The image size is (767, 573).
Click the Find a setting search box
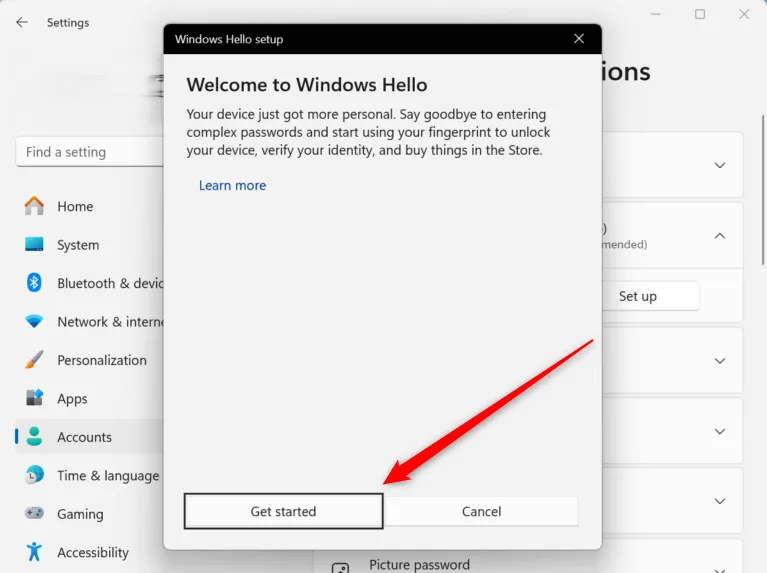click(90, 152)
